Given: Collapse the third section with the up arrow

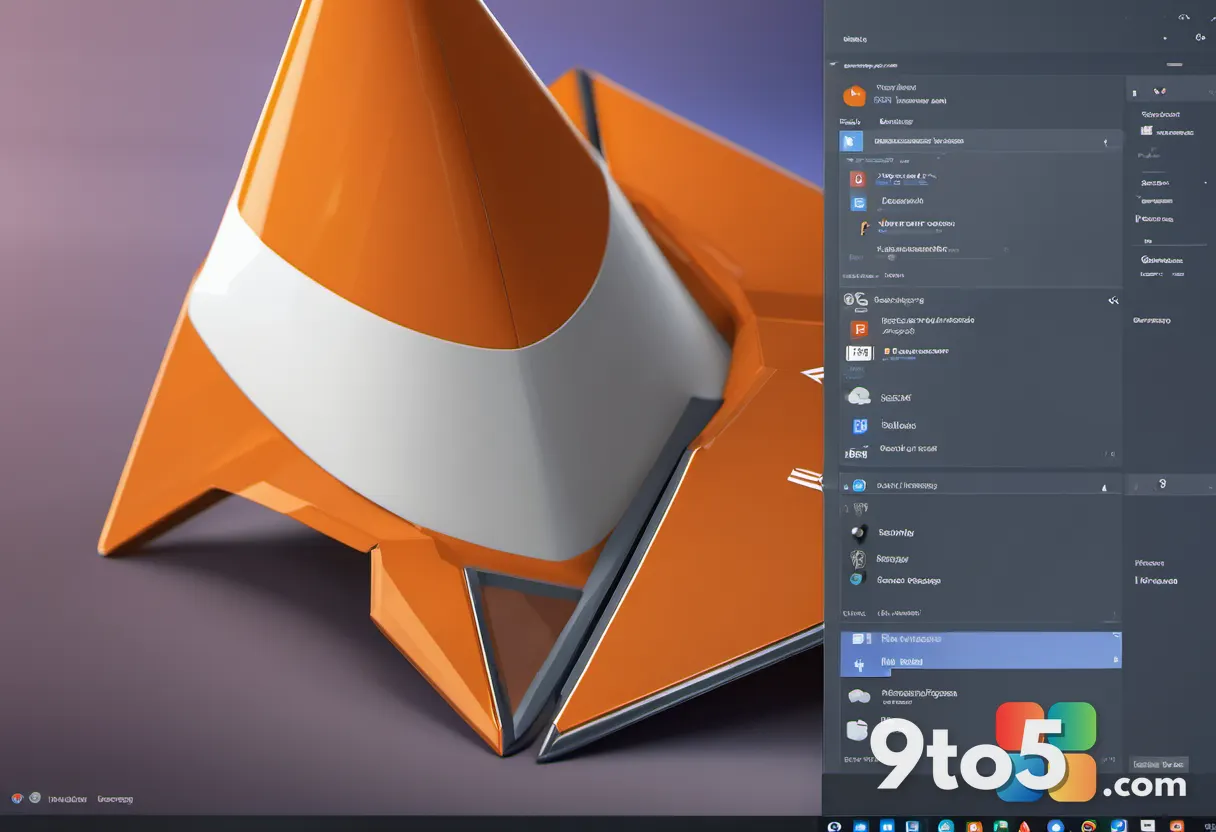Looking at the screenshot, I should point(1104,488).
